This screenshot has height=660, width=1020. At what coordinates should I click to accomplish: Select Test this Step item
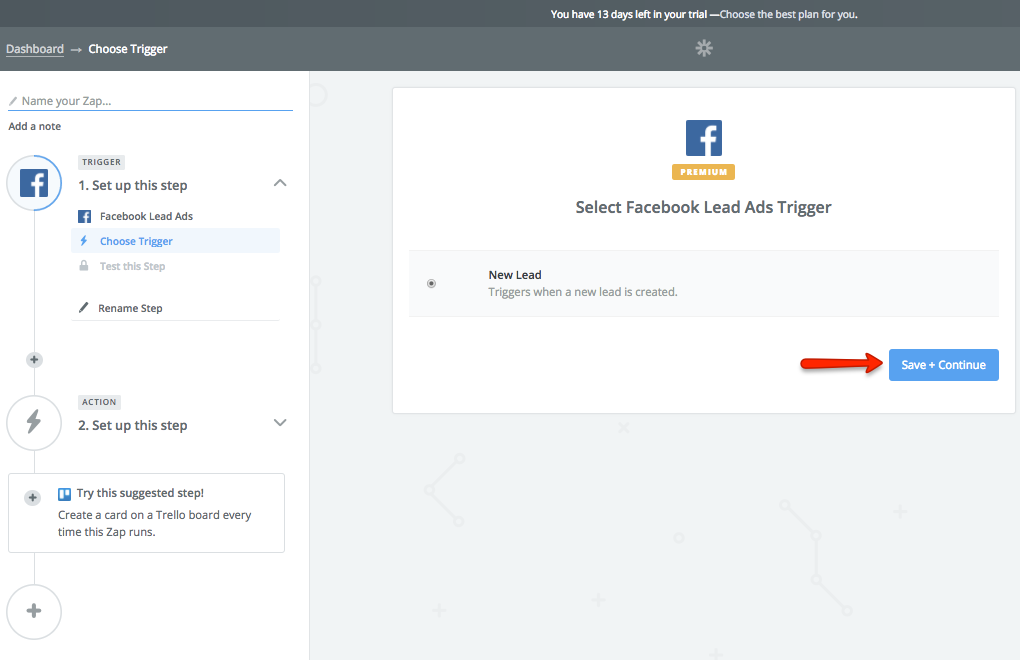point(176,266)
